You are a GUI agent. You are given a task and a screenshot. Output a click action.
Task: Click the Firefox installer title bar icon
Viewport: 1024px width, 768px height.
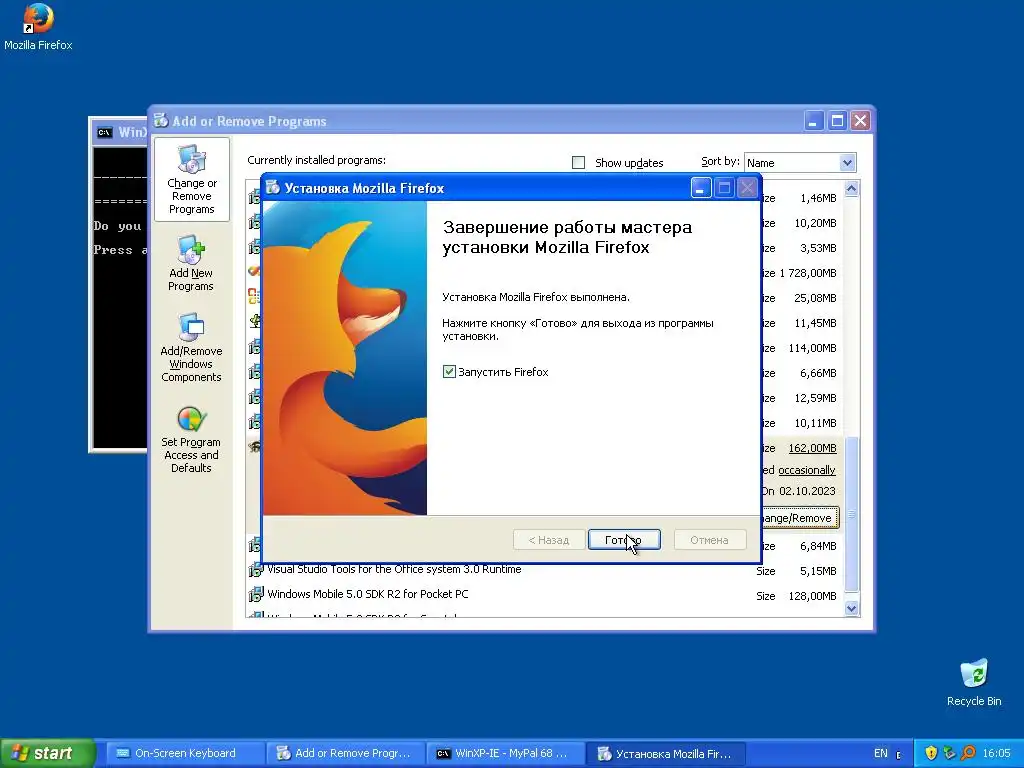pos(273,188)
